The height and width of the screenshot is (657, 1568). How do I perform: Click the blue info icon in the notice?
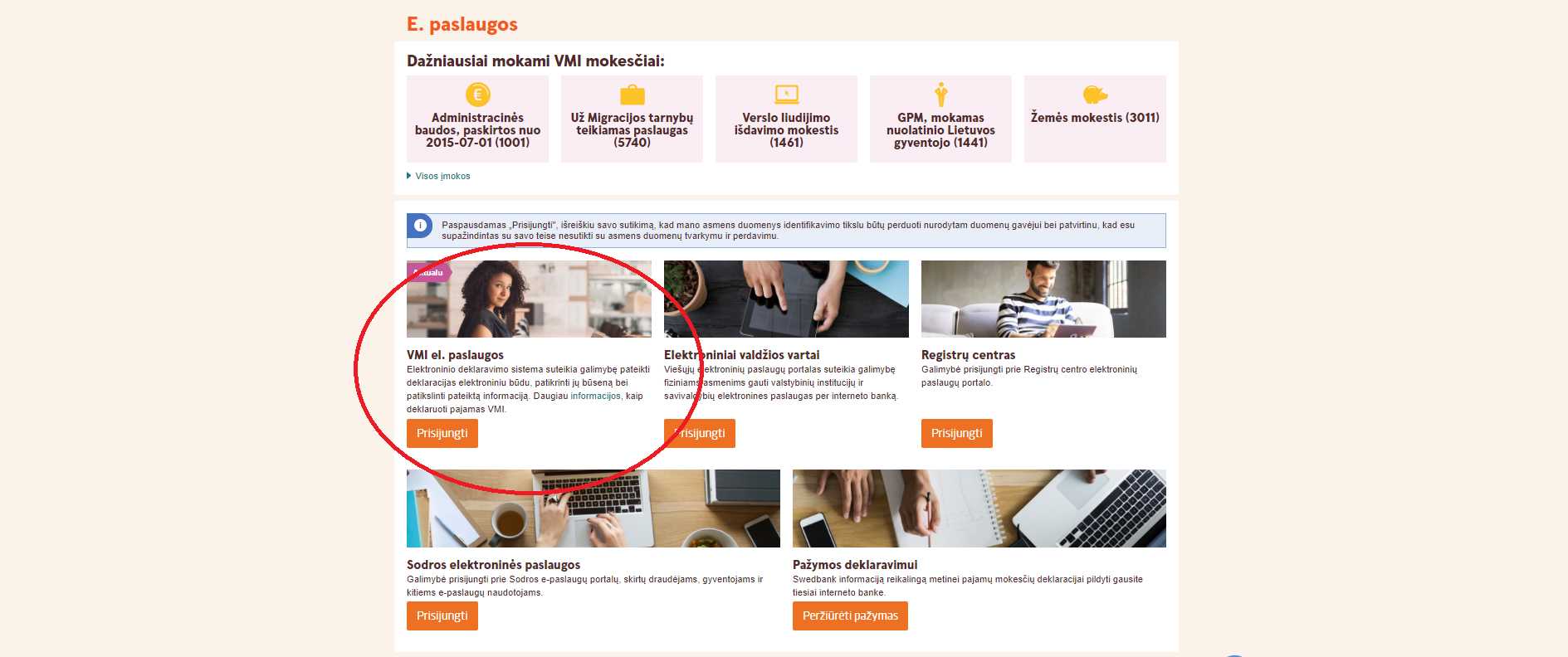420,226
